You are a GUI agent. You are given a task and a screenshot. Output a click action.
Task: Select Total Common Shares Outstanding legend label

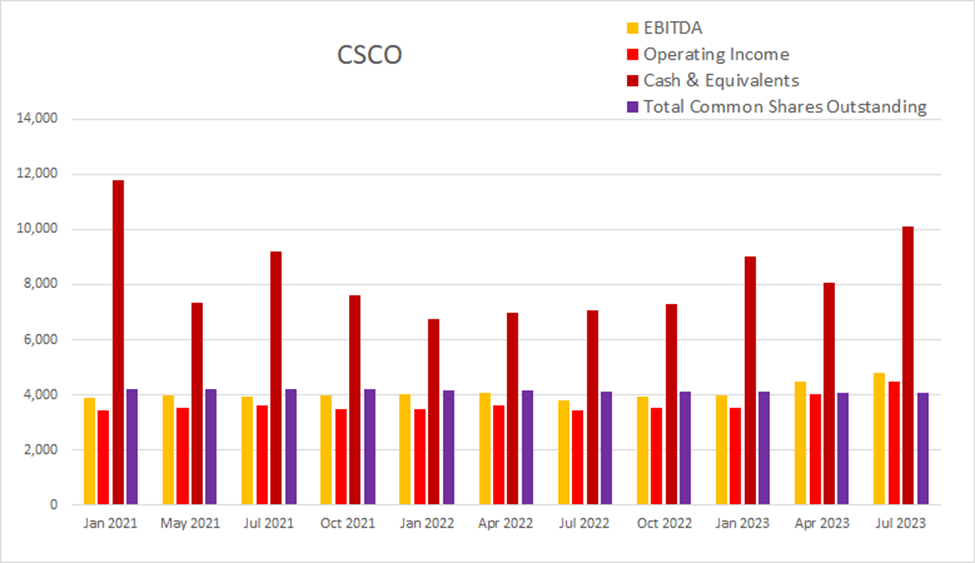[785, 107]
